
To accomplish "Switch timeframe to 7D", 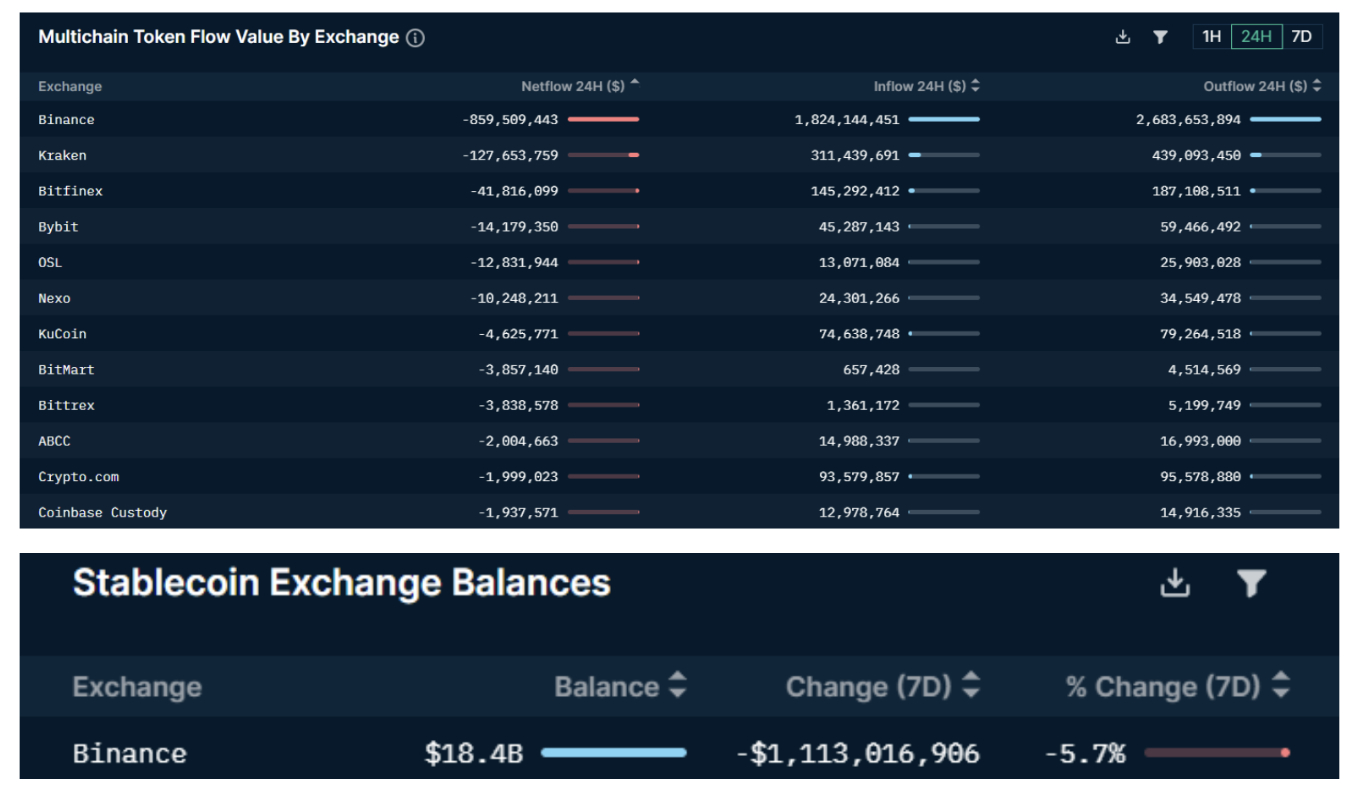I will (x=1301, y=37).
